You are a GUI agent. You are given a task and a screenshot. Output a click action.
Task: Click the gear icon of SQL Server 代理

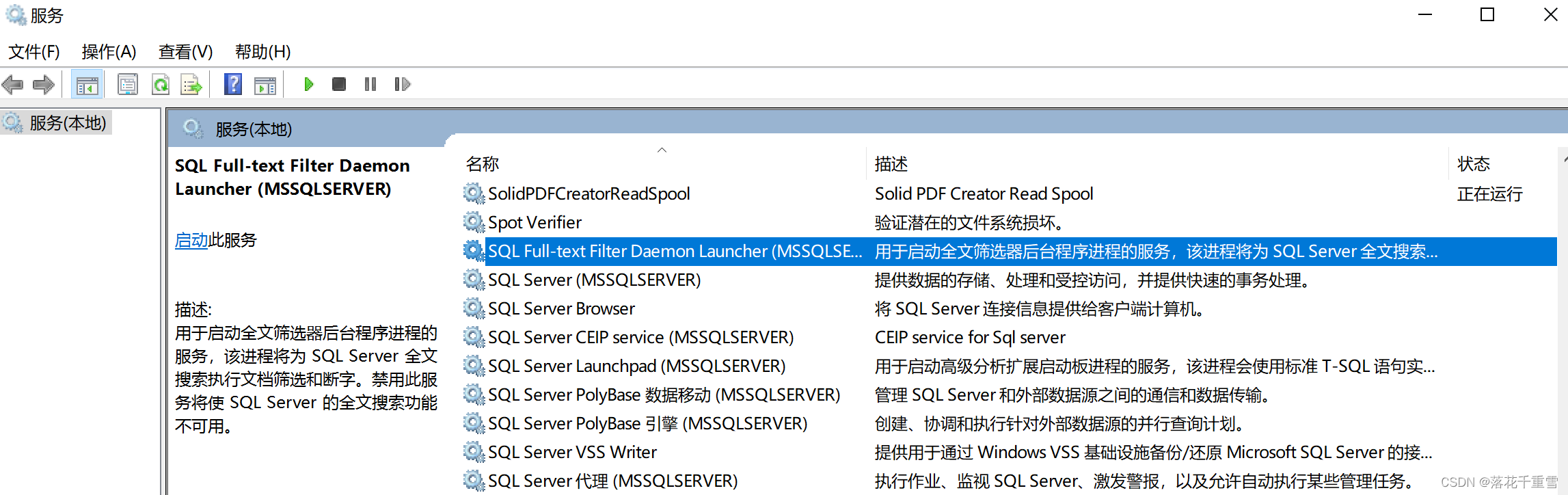474,481
